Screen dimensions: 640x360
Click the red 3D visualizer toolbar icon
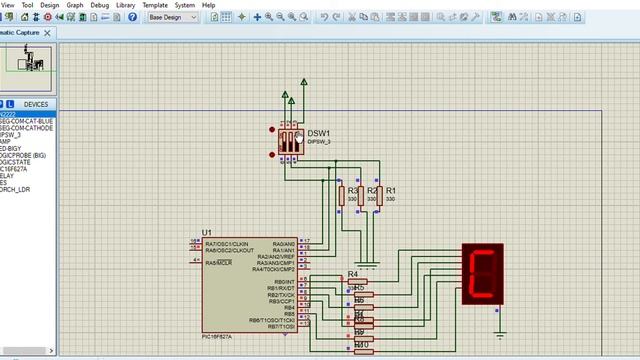click(x=48, y=17)
